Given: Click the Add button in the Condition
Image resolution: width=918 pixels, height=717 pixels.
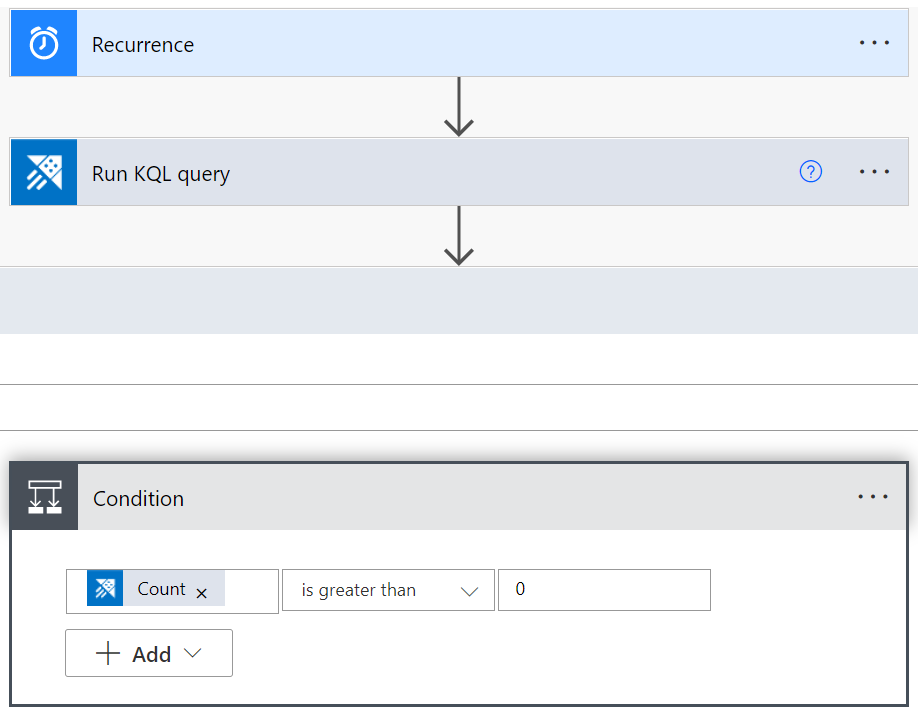Looking at the screenshot, I should [148, 652].
